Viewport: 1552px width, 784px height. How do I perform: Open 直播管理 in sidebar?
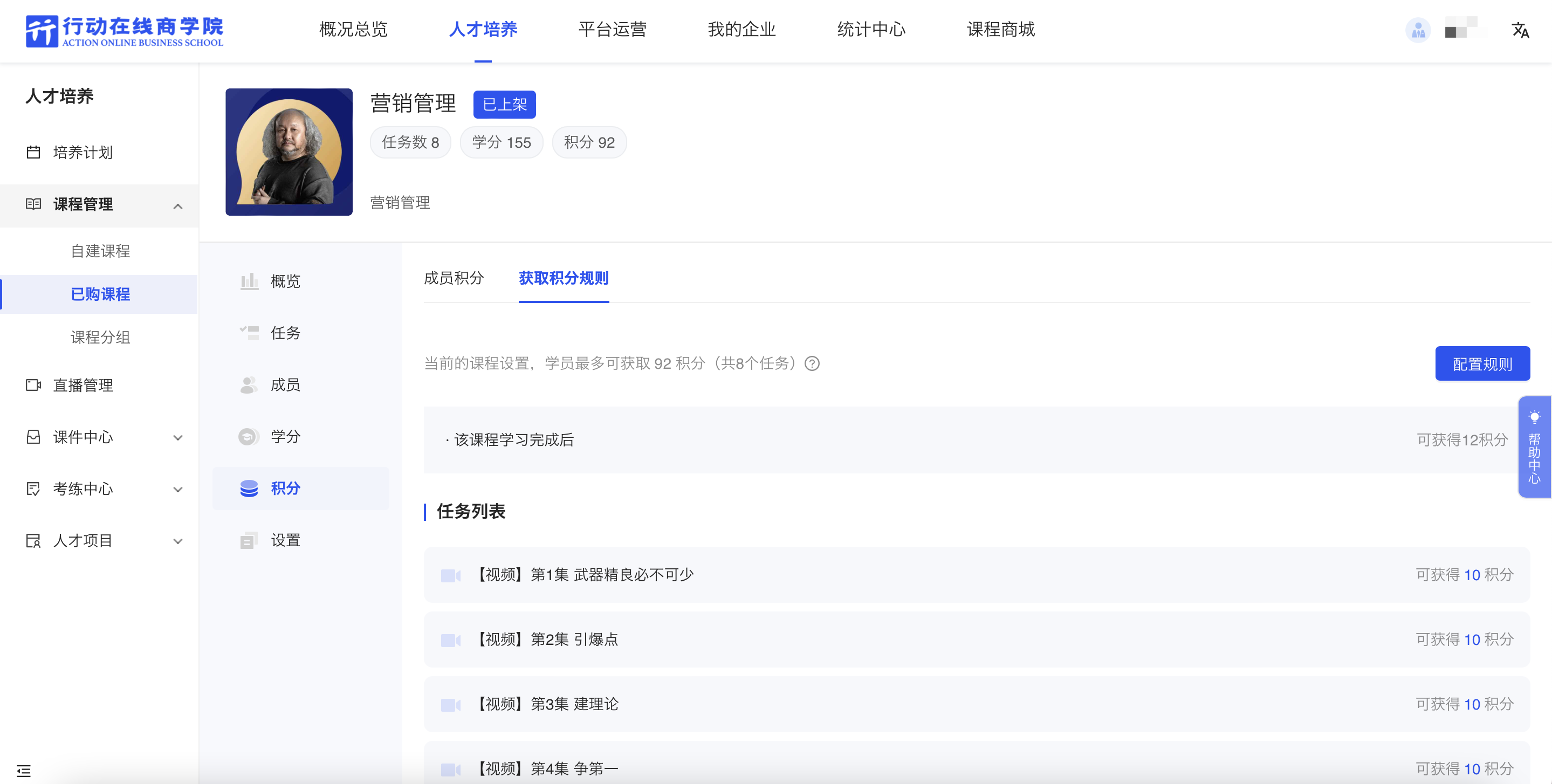pos(83,384)
